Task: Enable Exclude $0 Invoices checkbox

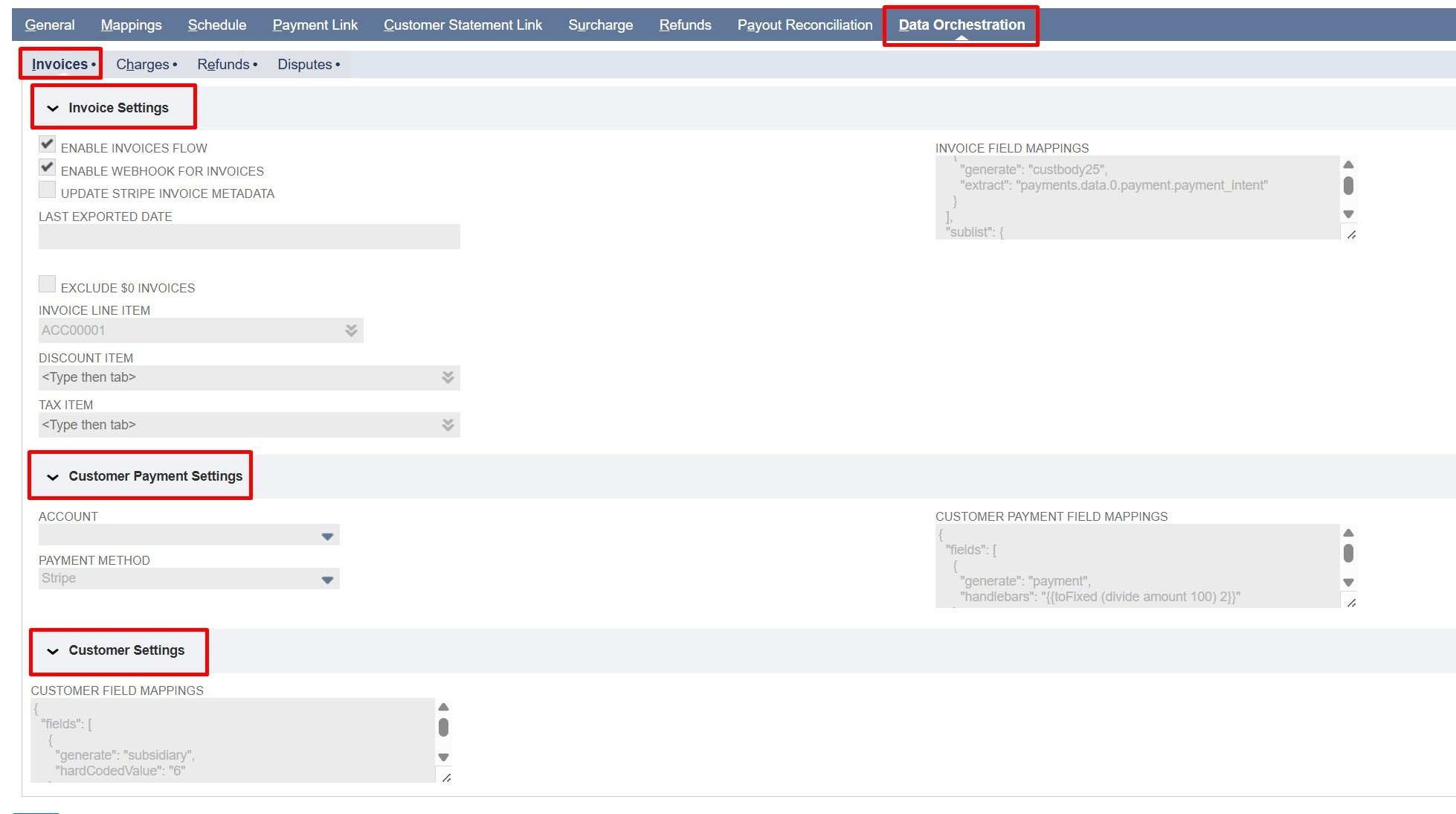Action: 47,284
